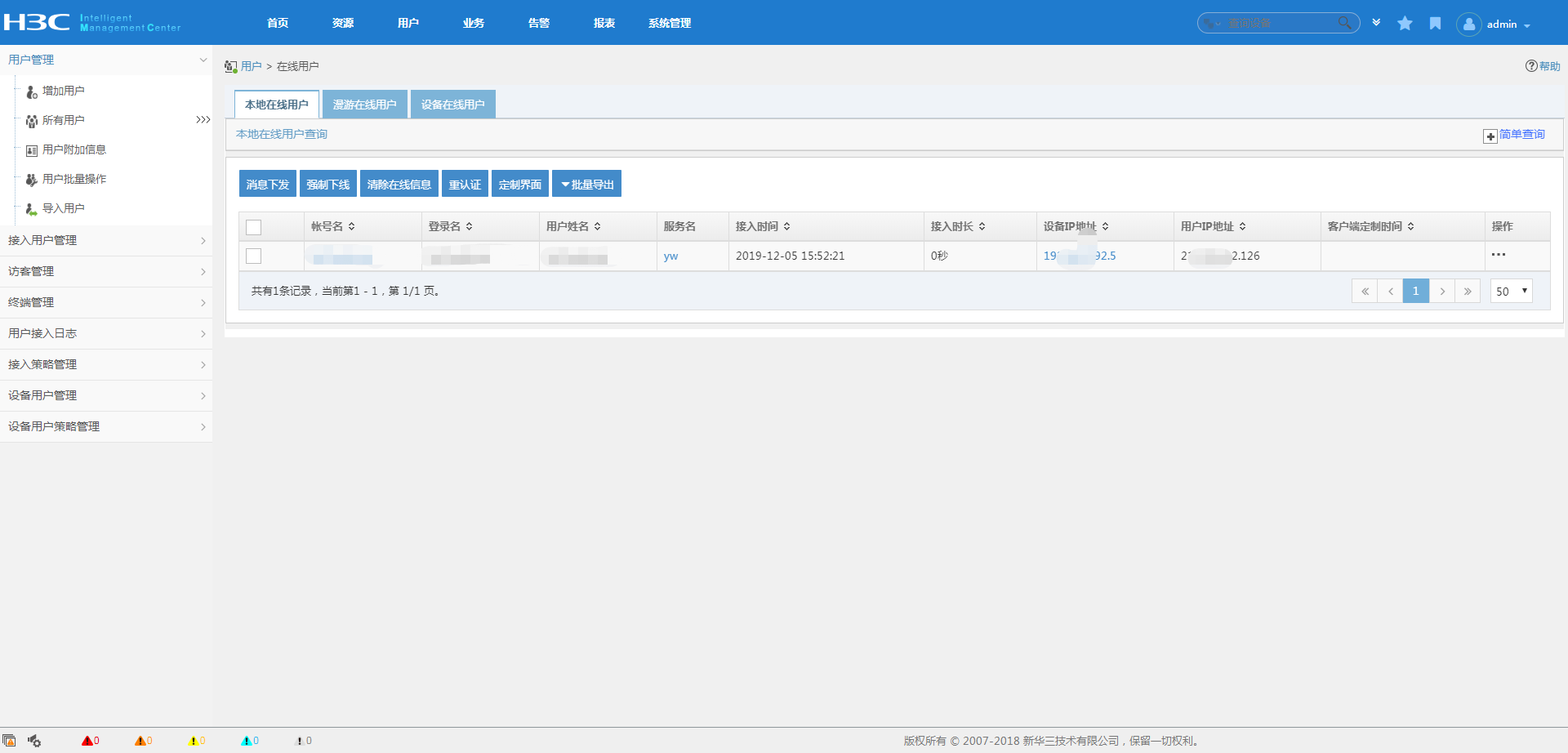Open the 批量导出 dropdown button
This screenshot has height=753, width=1568.
click(586, 184)
